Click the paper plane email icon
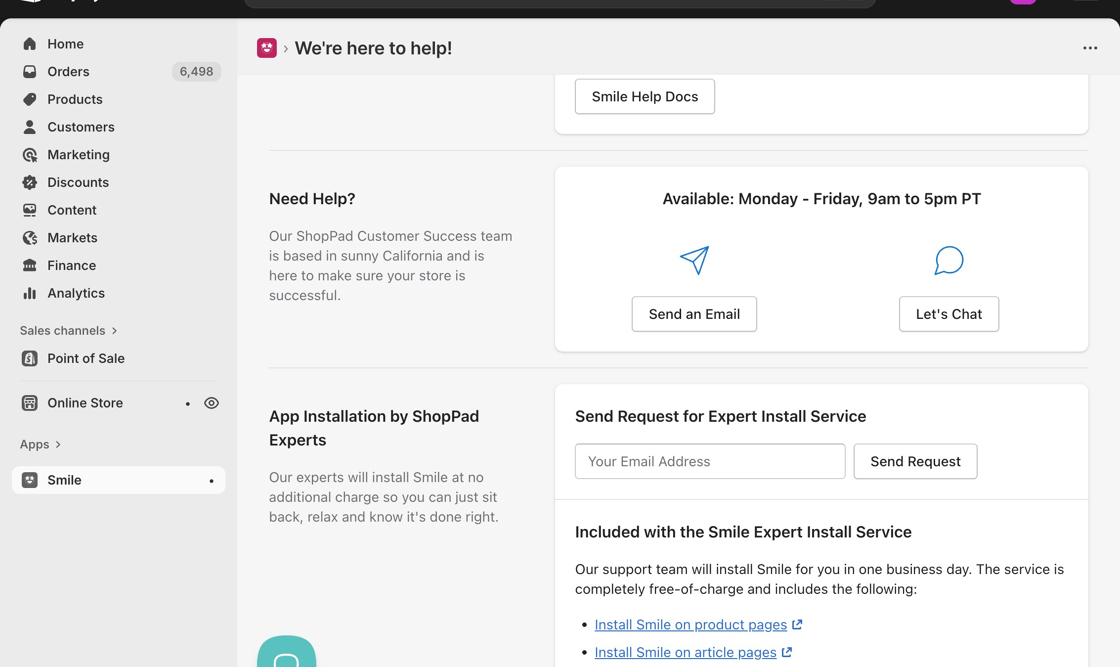The height and width of the screenshot is (667, 1120). (x=694, y=260)
